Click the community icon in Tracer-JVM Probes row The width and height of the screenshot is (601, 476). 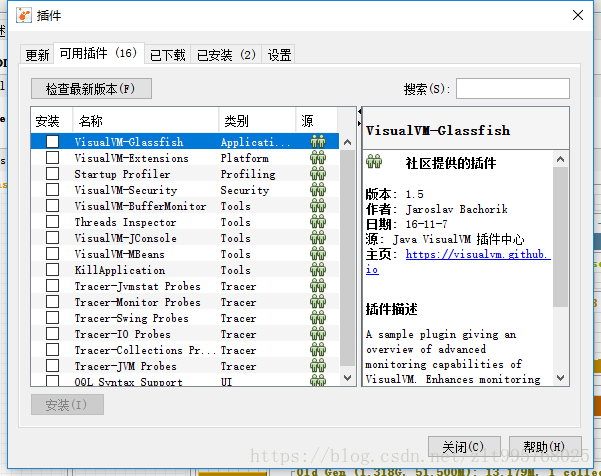[318, 366]
